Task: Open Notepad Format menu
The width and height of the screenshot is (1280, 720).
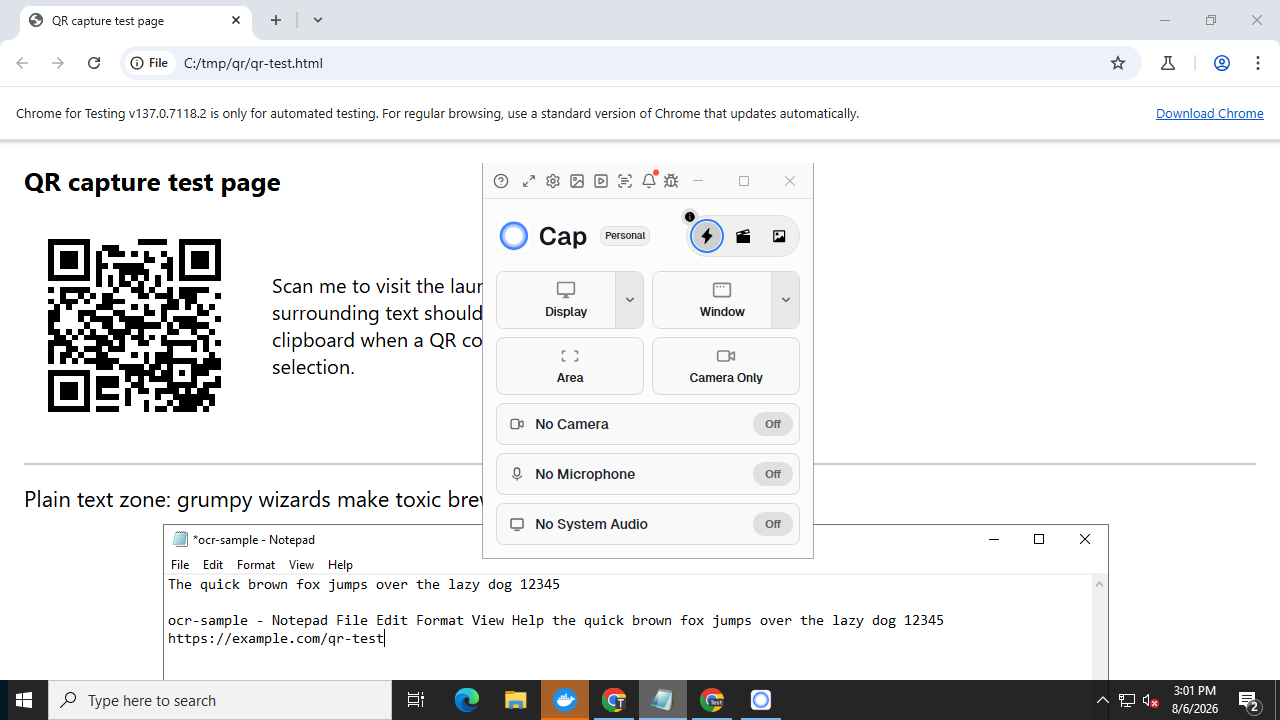Action: pos(256,565)
